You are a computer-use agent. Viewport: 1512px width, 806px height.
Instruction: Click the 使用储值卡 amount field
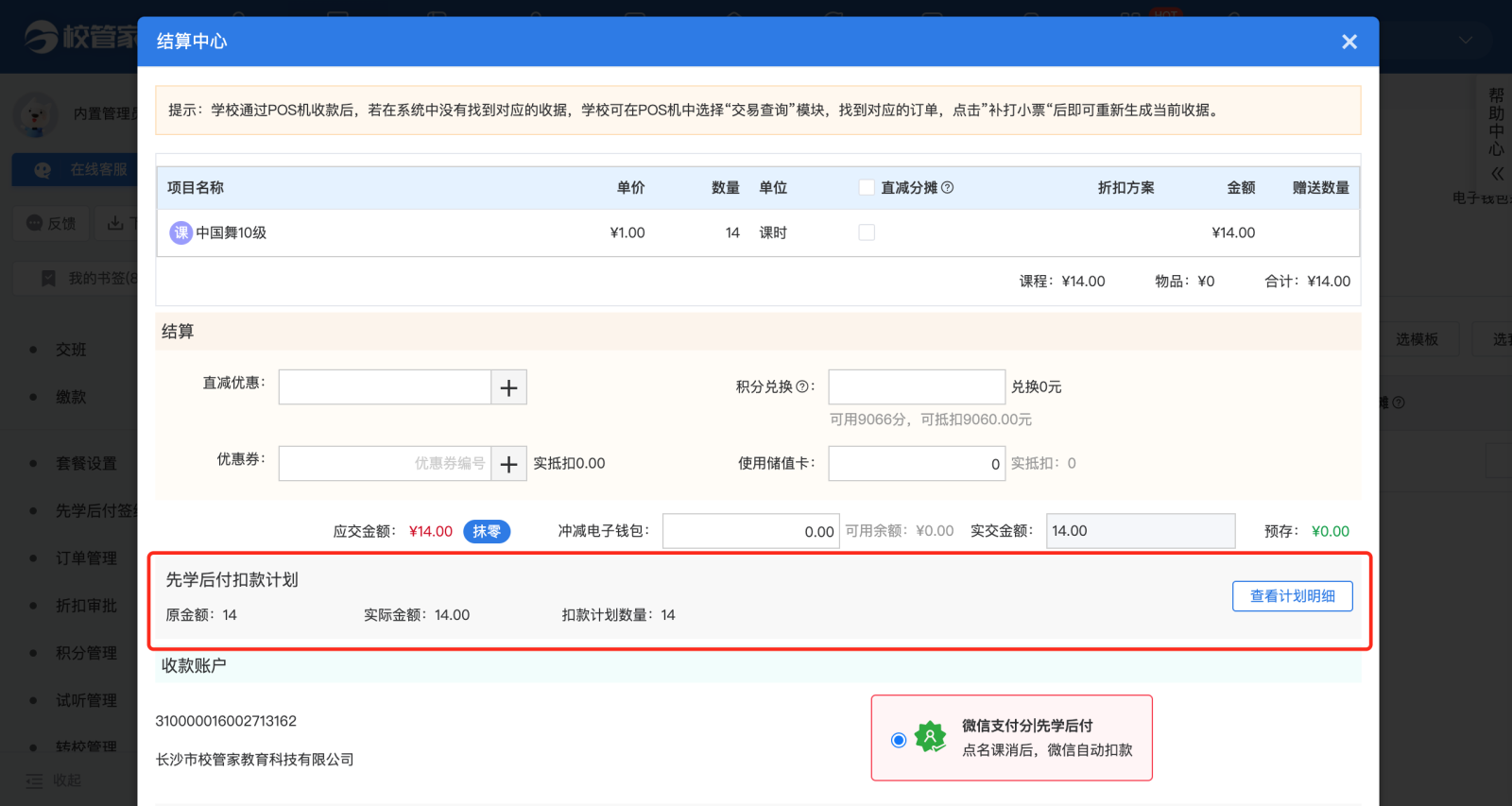coord(917,464)
